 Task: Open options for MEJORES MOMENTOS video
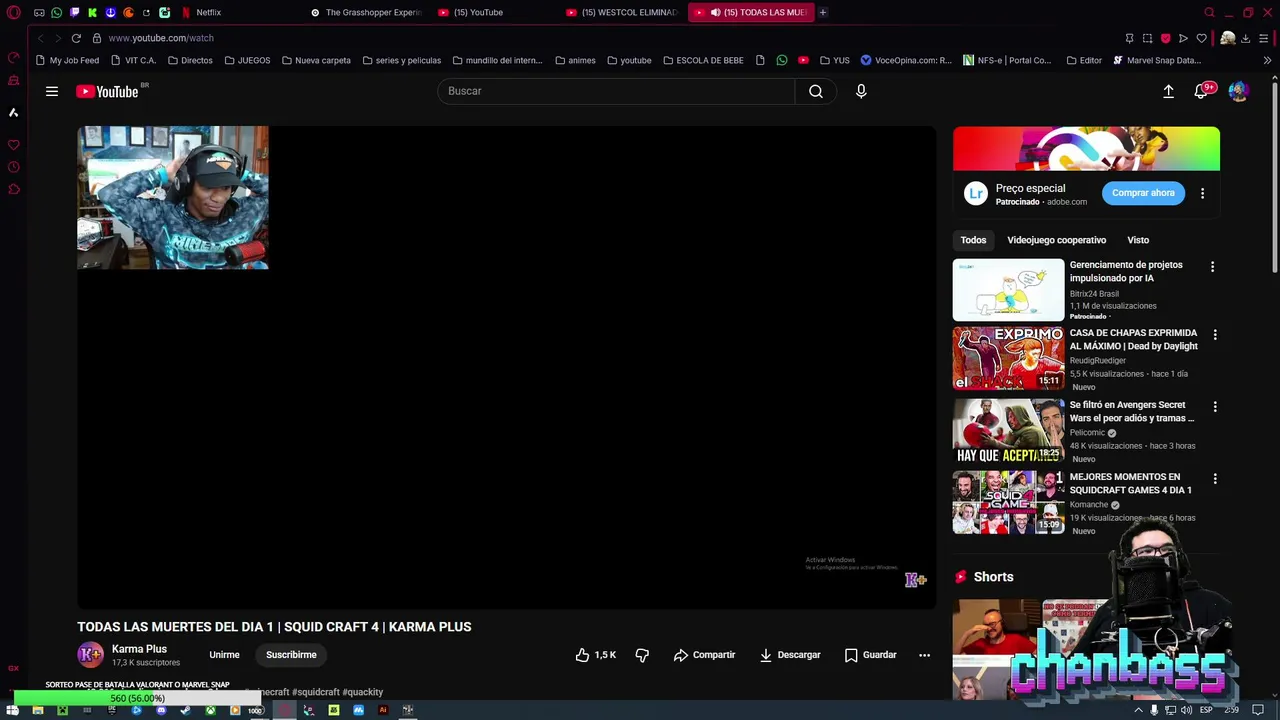coord(1215,479)
